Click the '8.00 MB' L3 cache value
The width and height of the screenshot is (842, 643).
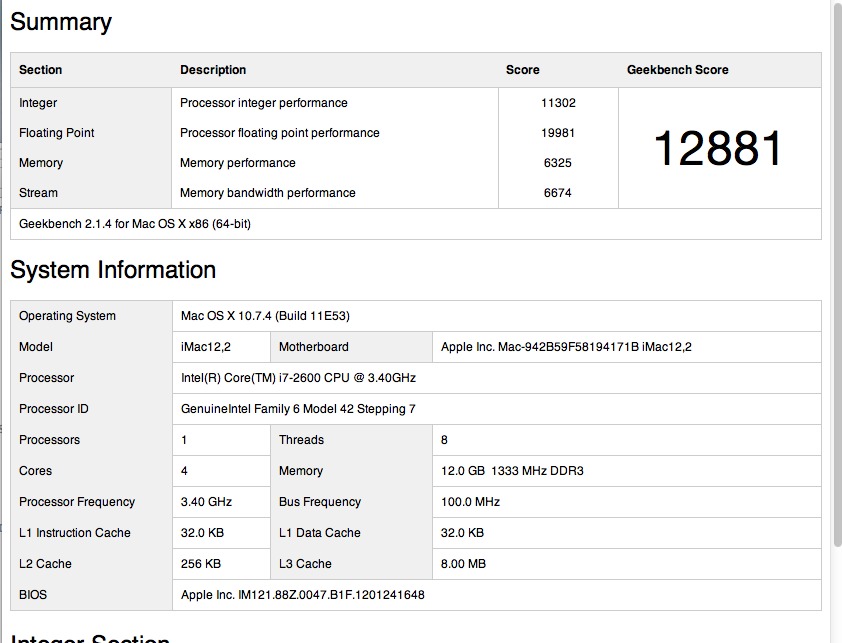coord(463,564)
